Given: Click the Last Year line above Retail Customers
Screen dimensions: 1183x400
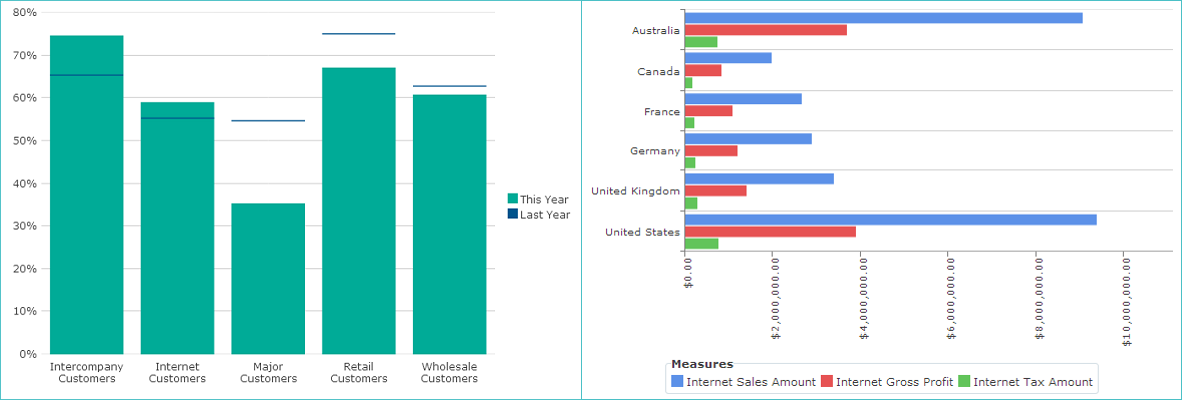Looking at the screenshot, I should [x=358, y=34].
